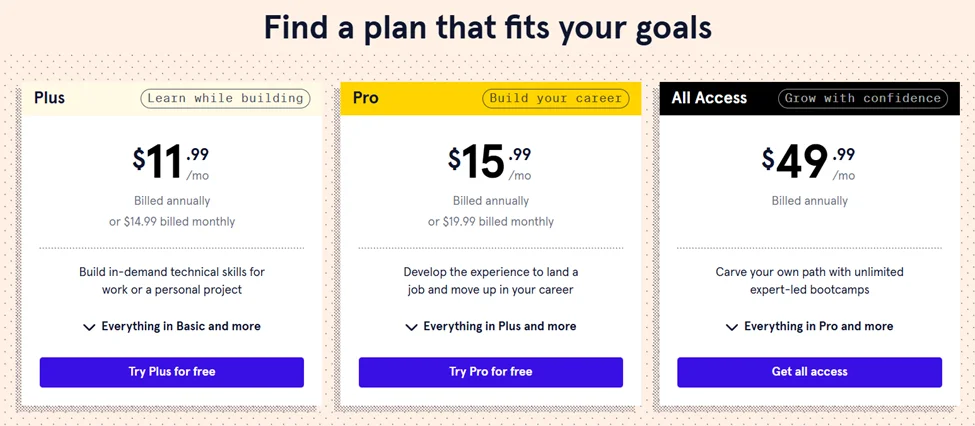This screenshot has height=426, width=975.
Task: Click the Try Pro for free button
Action: pos(490,372)
